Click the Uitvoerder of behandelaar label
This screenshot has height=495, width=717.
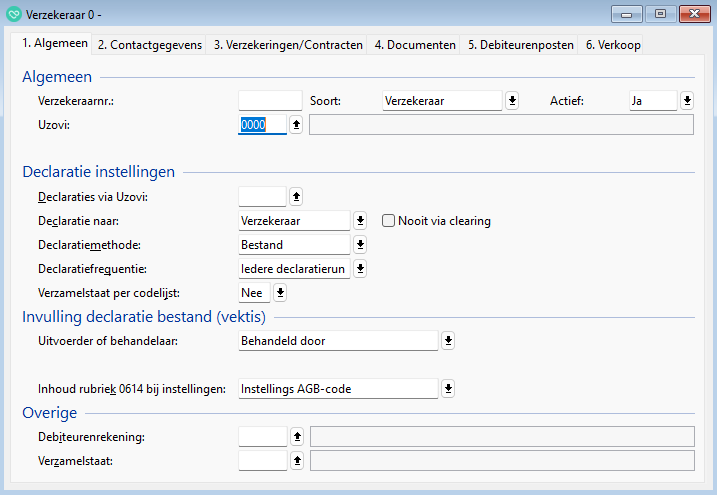(x=108, y=341)
